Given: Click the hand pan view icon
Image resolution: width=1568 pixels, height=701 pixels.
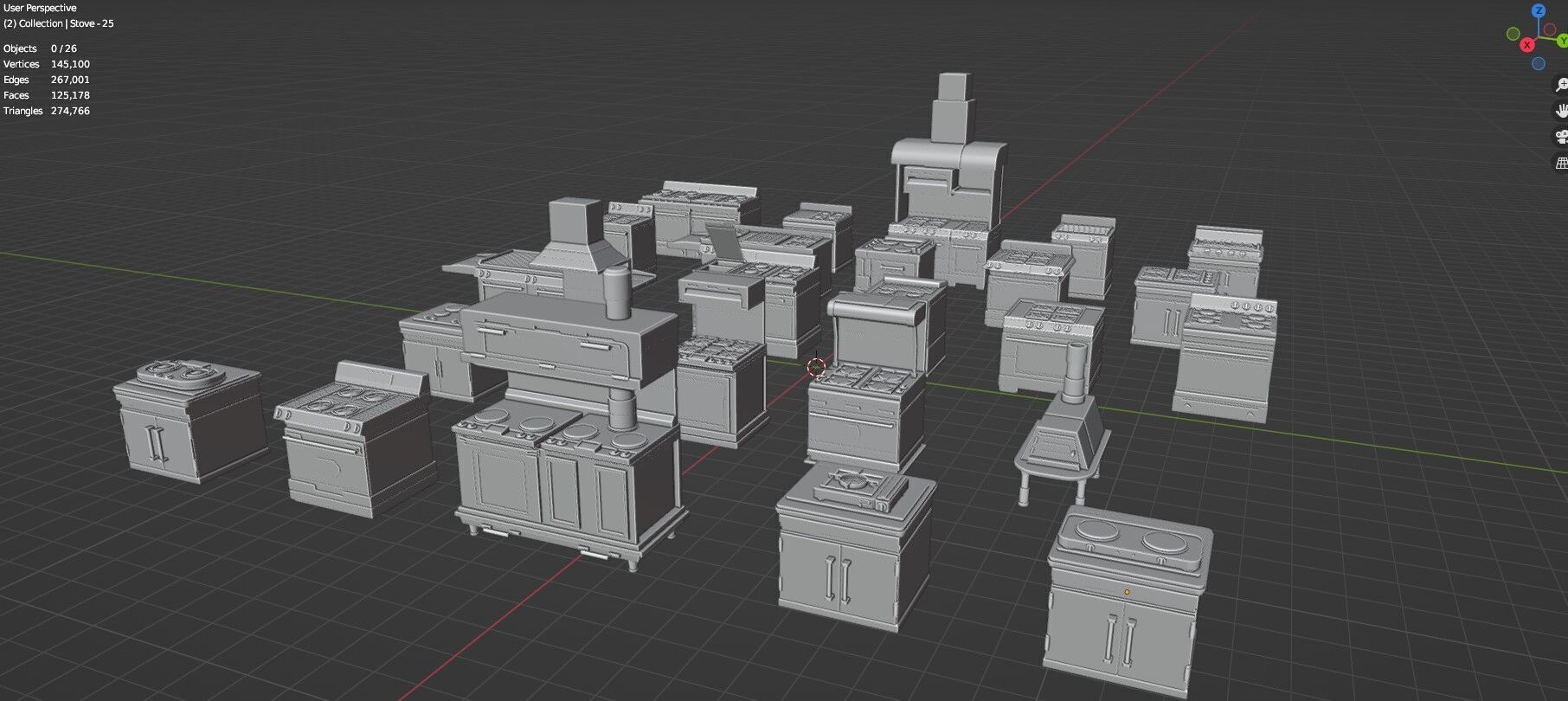Looking at the screenshot, I should 1561,111.
